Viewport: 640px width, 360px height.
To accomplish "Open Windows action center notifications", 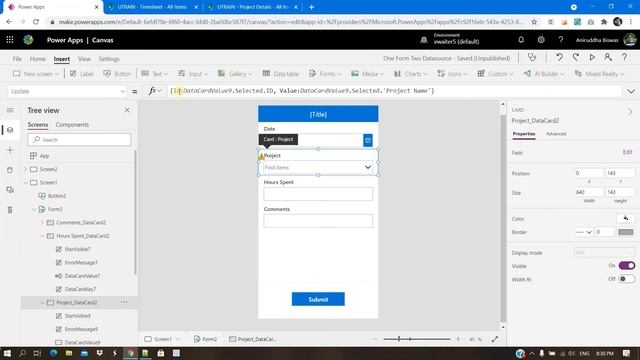I will pyautogui.click(x=627, y=353).
